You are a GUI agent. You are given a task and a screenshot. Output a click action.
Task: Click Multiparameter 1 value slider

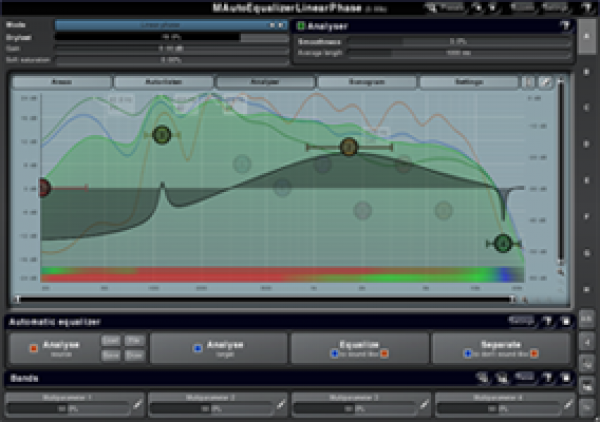coord(68,409)
